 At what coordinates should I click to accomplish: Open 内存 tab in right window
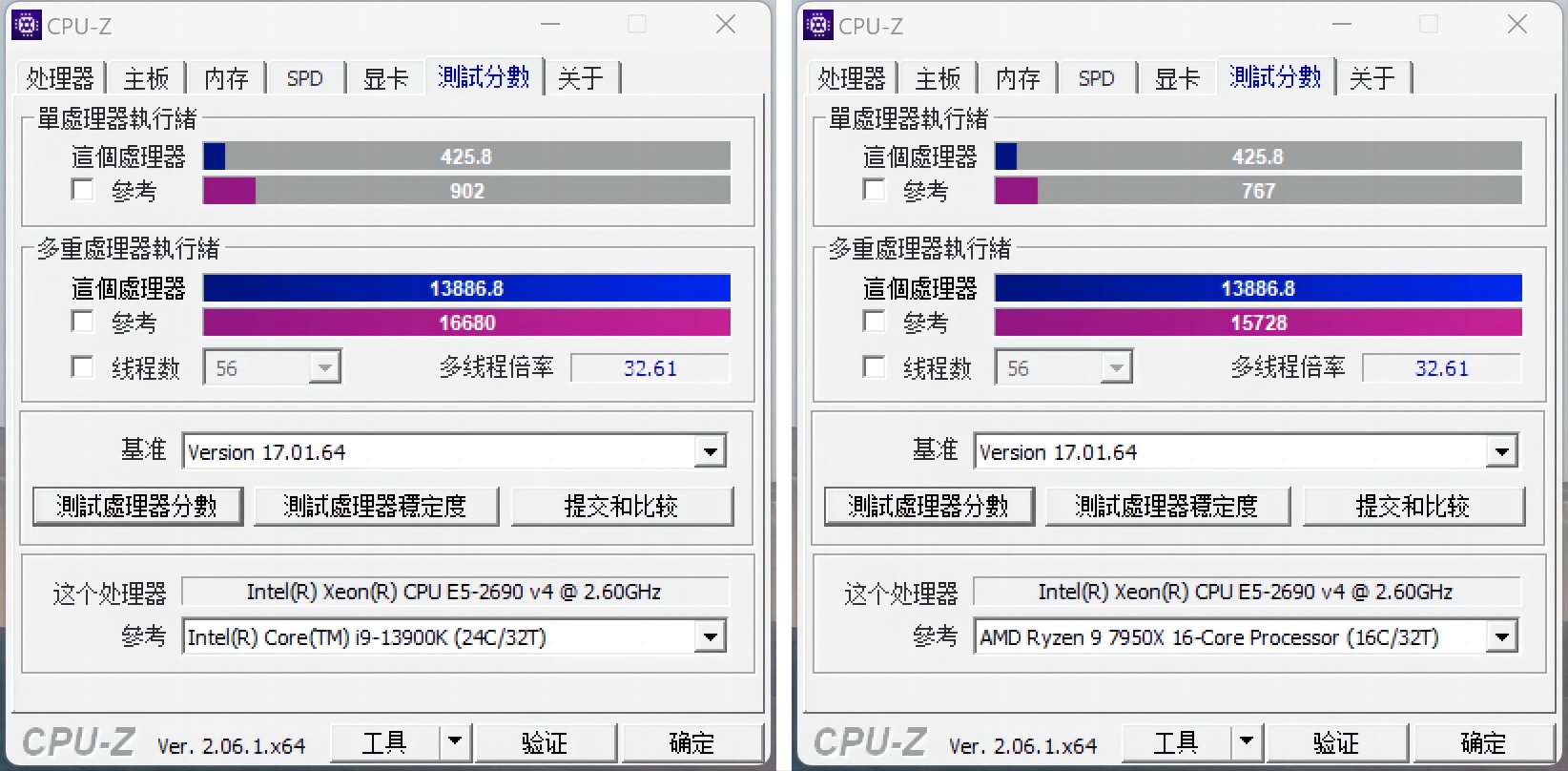(x=1018, y=77)
